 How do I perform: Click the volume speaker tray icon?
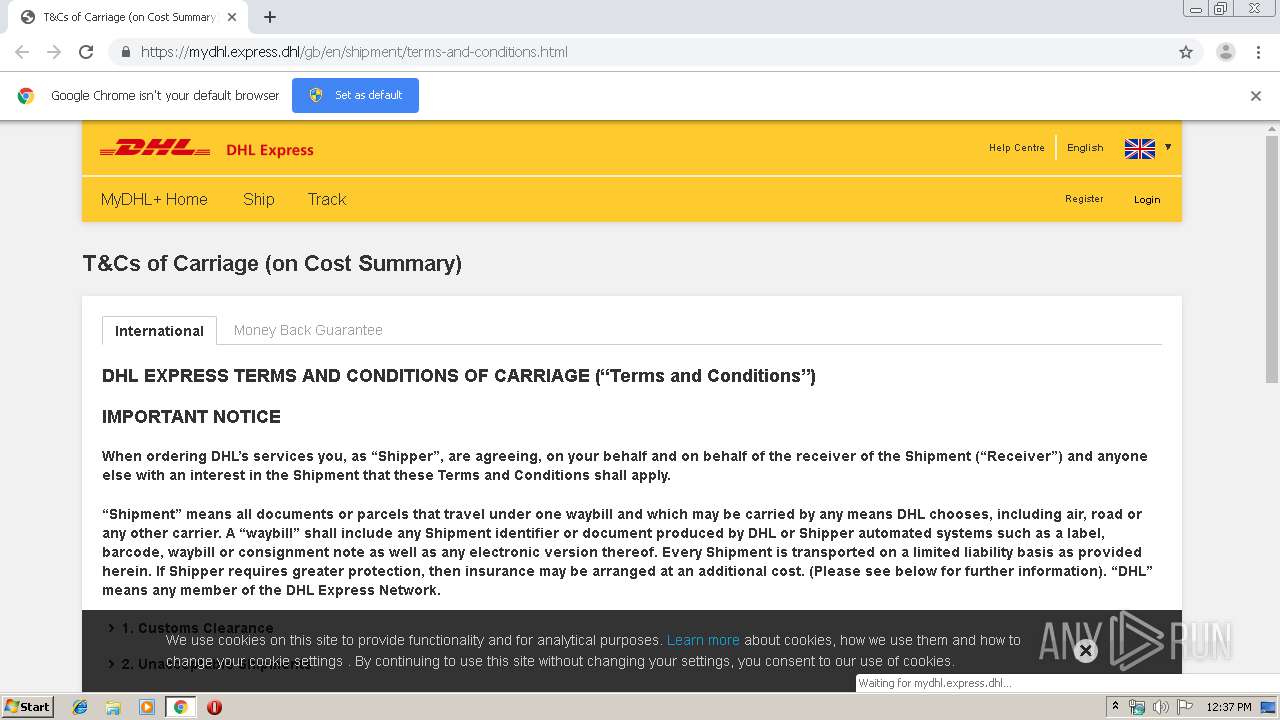(1160, 707)
